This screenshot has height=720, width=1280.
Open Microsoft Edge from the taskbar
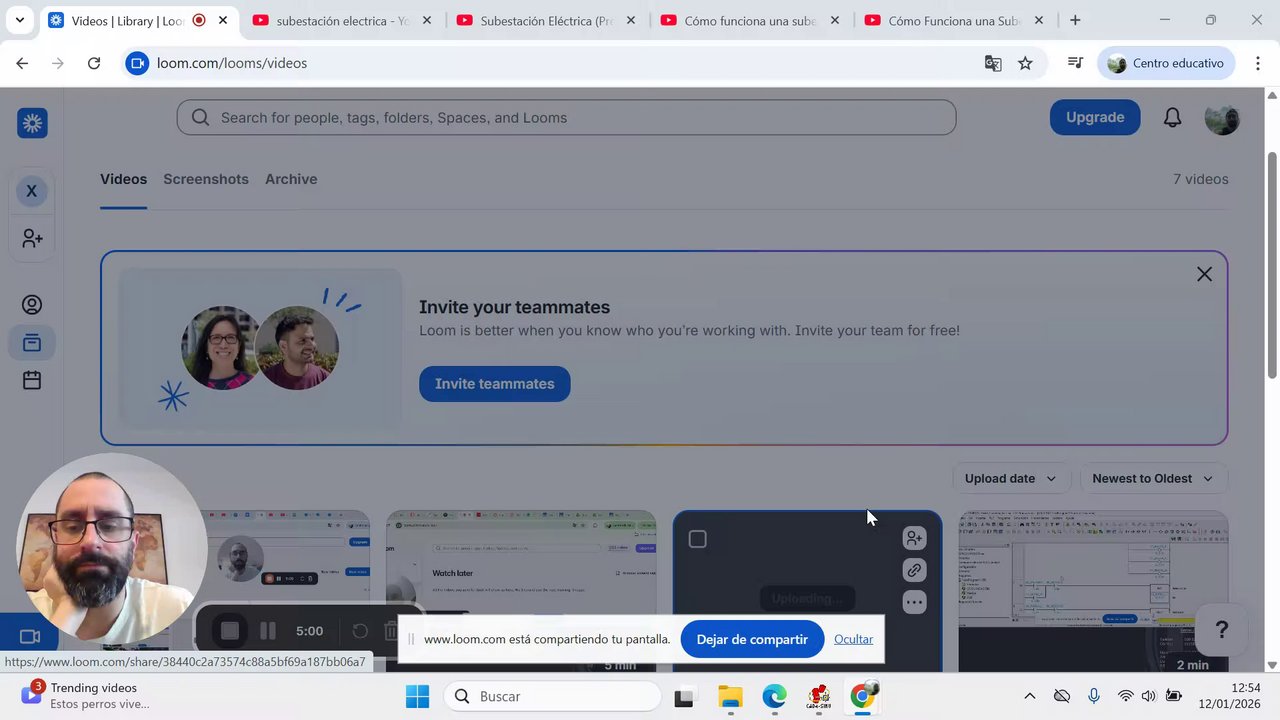(x=774, y=696)
